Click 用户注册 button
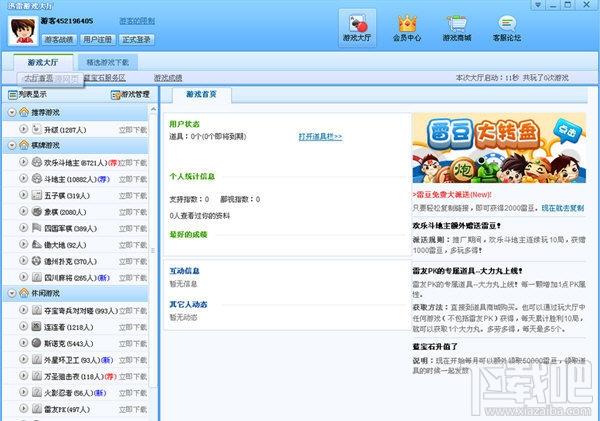This screenshot has height=421, width=600. [98, 39]
